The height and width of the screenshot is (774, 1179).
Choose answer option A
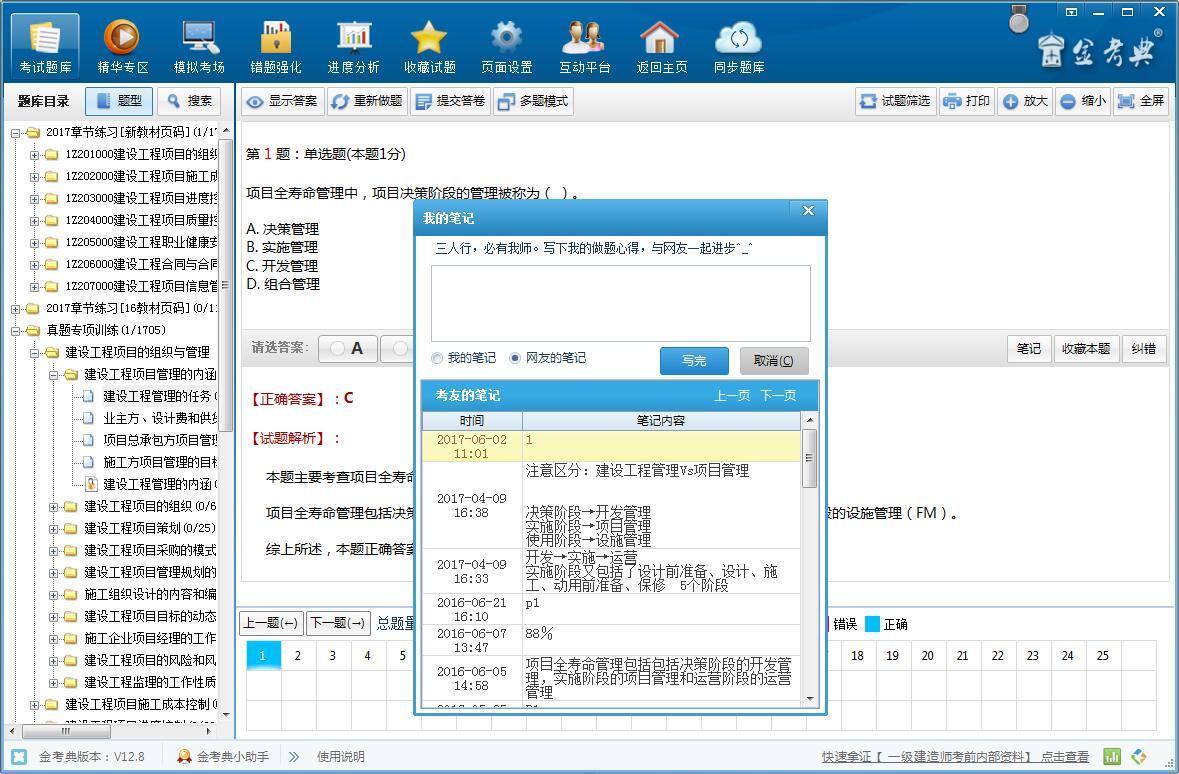click(346, 348)
